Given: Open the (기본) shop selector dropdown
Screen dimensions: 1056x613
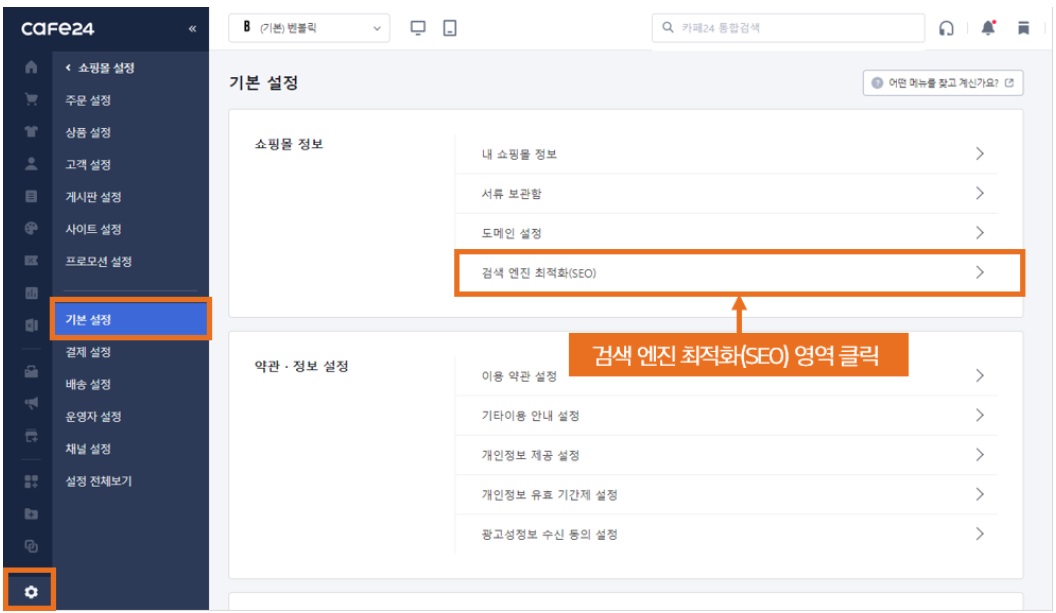Looking at the screenshot, I should (x=309, y=28).
